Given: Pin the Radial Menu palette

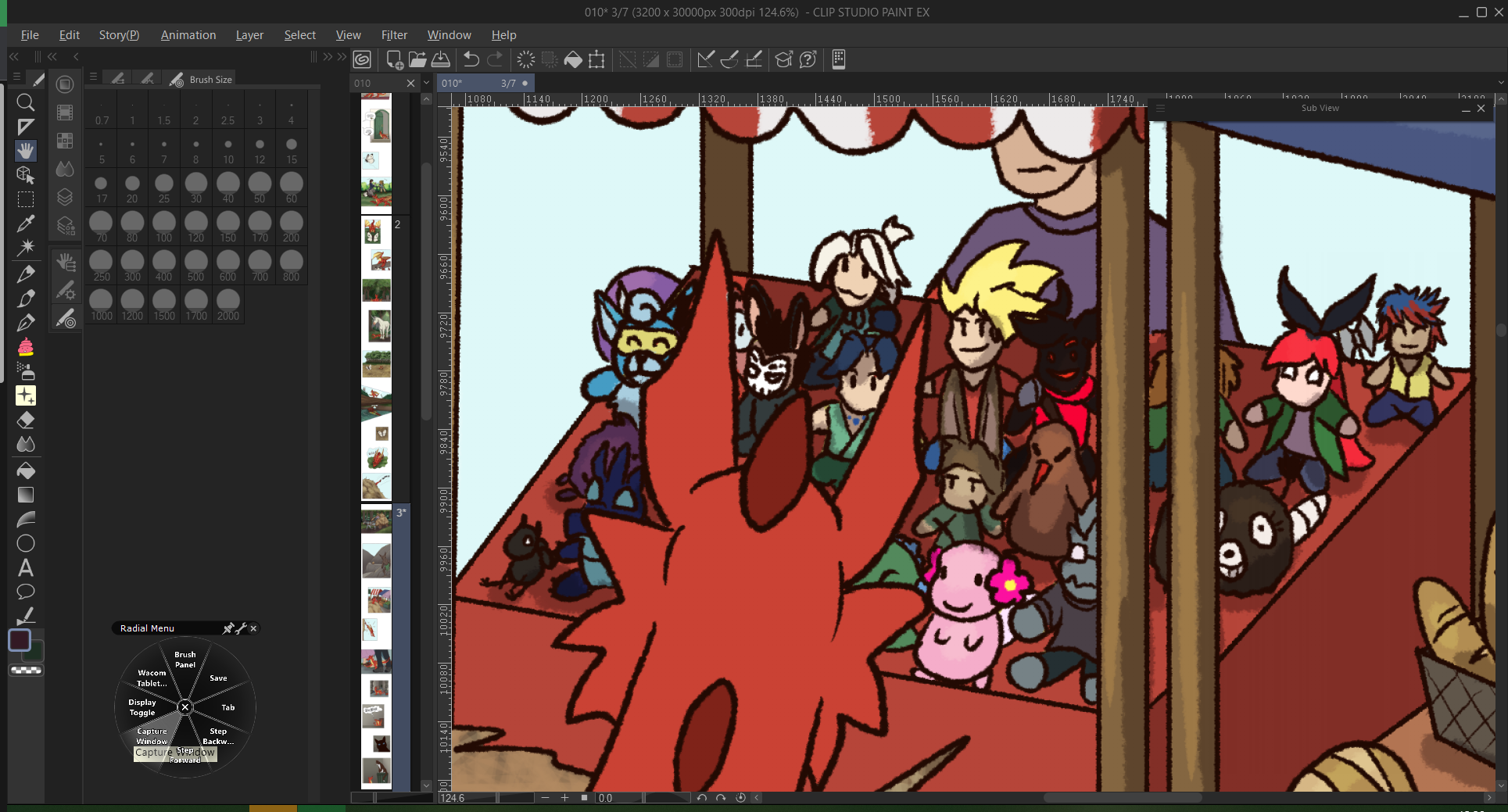Looking at the screenshot, I should point(228,628).
